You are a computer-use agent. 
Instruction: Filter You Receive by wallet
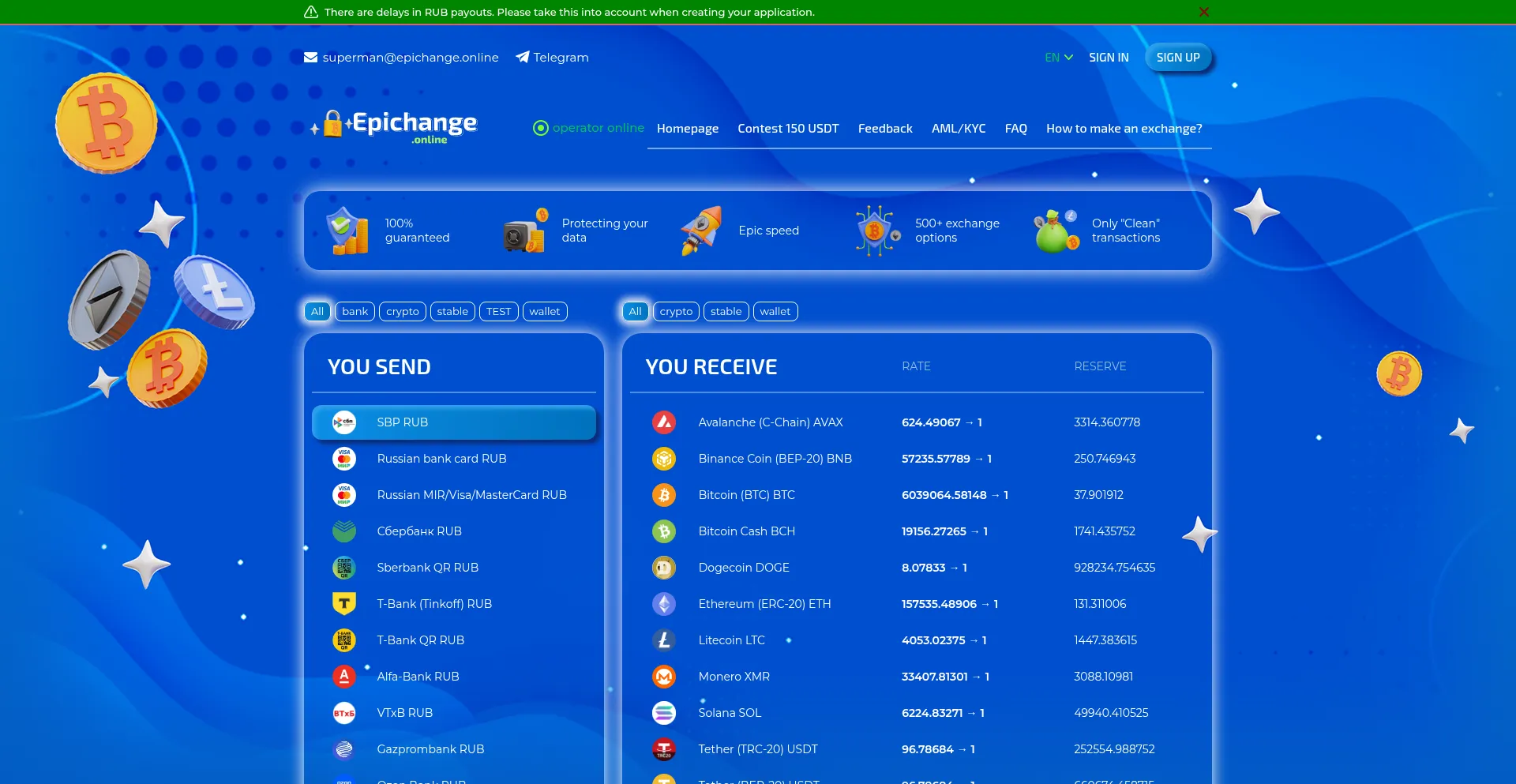click(775, 312)
